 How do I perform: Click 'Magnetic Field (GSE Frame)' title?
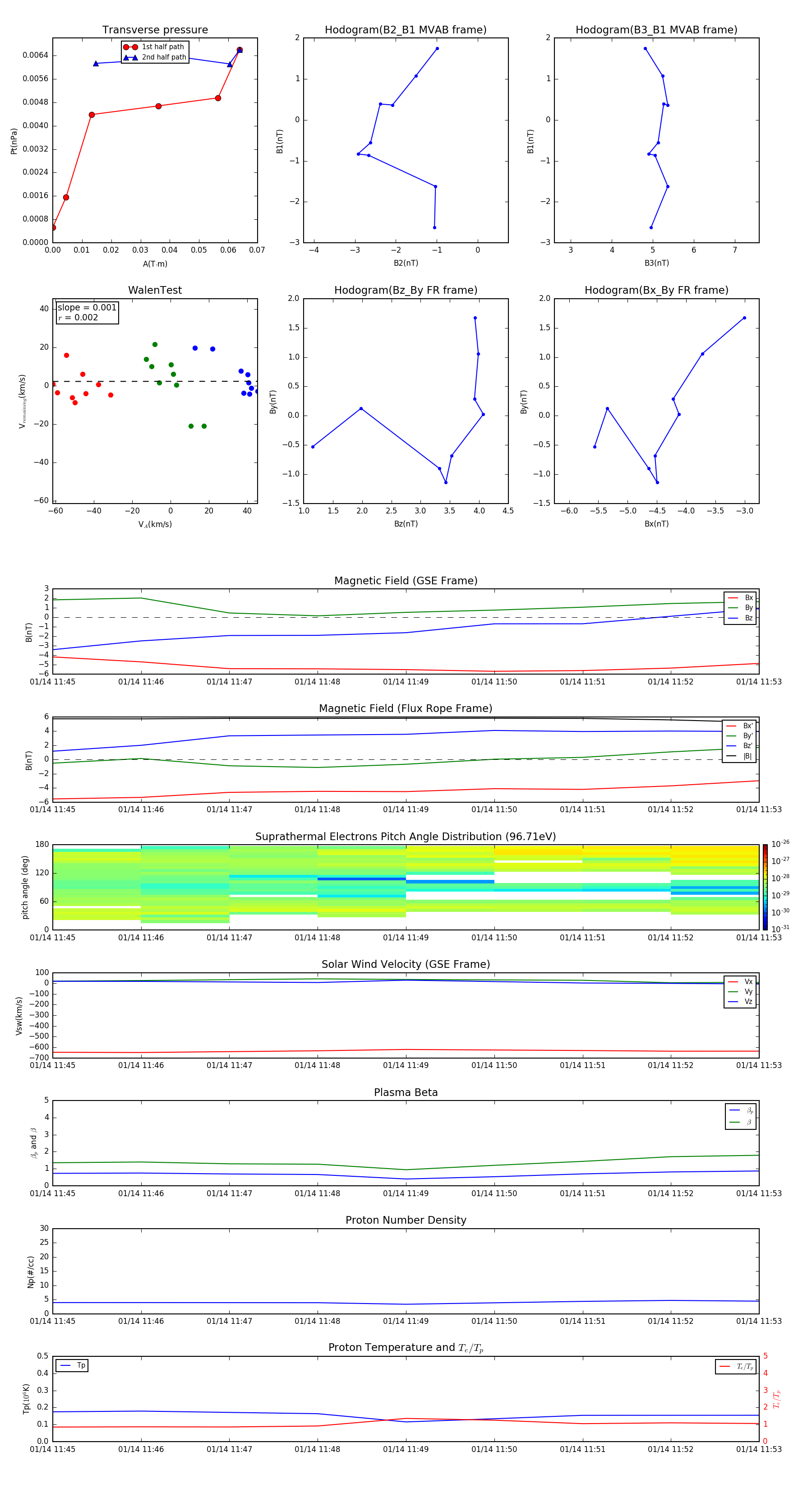pos(406,581)
